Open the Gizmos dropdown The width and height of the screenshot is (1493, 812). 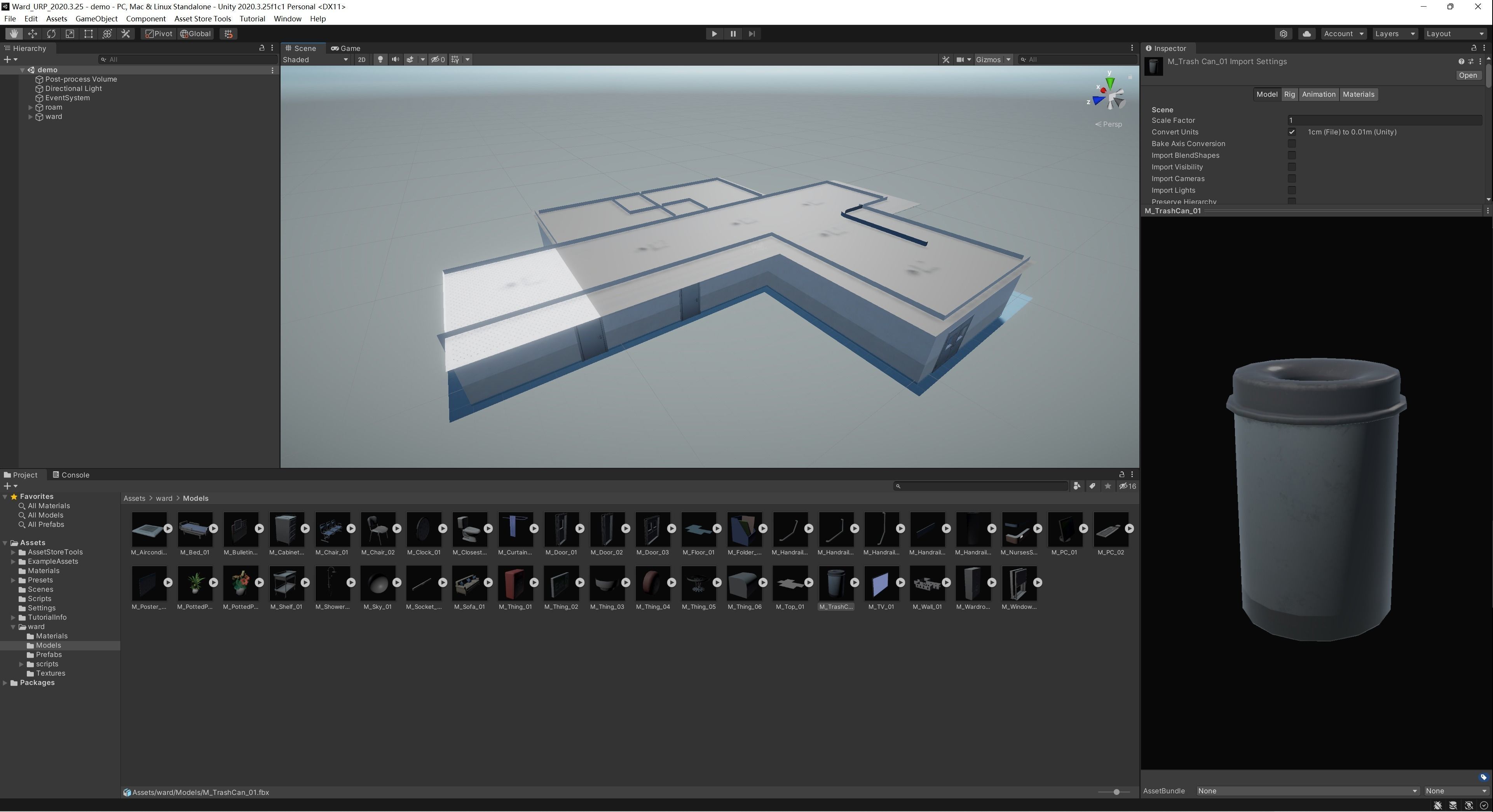993,59
